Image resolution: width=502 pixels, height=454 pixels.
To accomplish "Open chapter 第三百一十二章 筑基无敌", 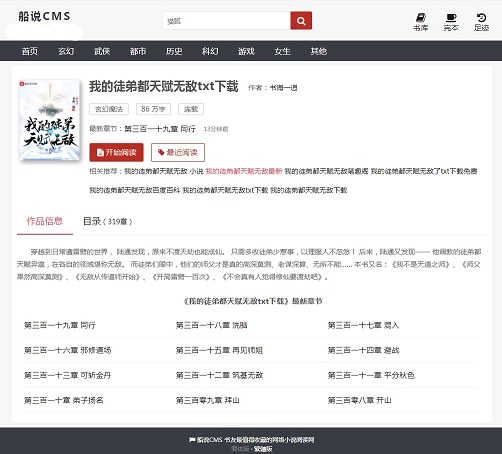I will tap(219, 375).
